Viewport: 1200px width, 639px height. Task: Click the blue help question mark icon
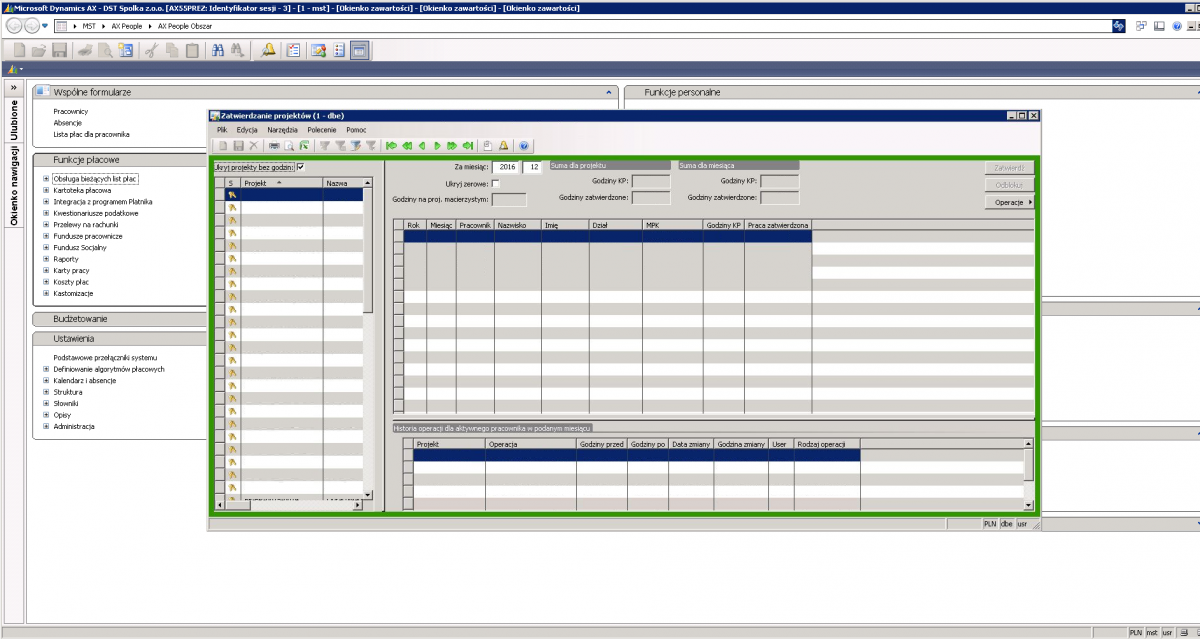click(x=523, y=146)
